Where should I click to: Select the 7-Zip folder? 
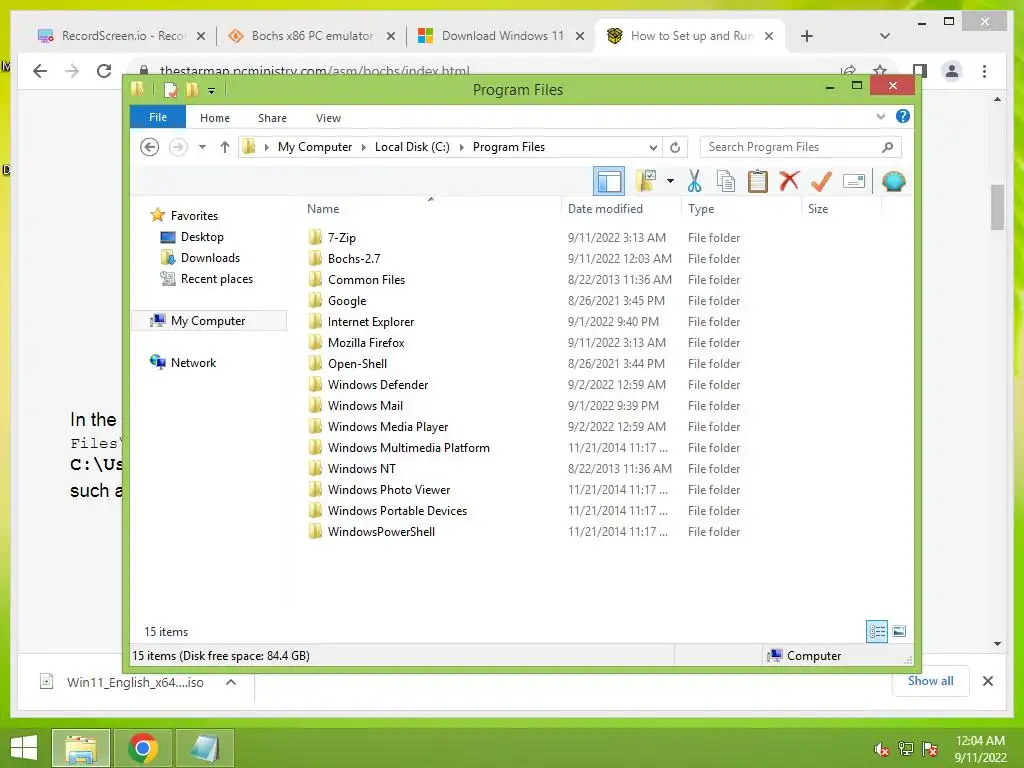342,238
